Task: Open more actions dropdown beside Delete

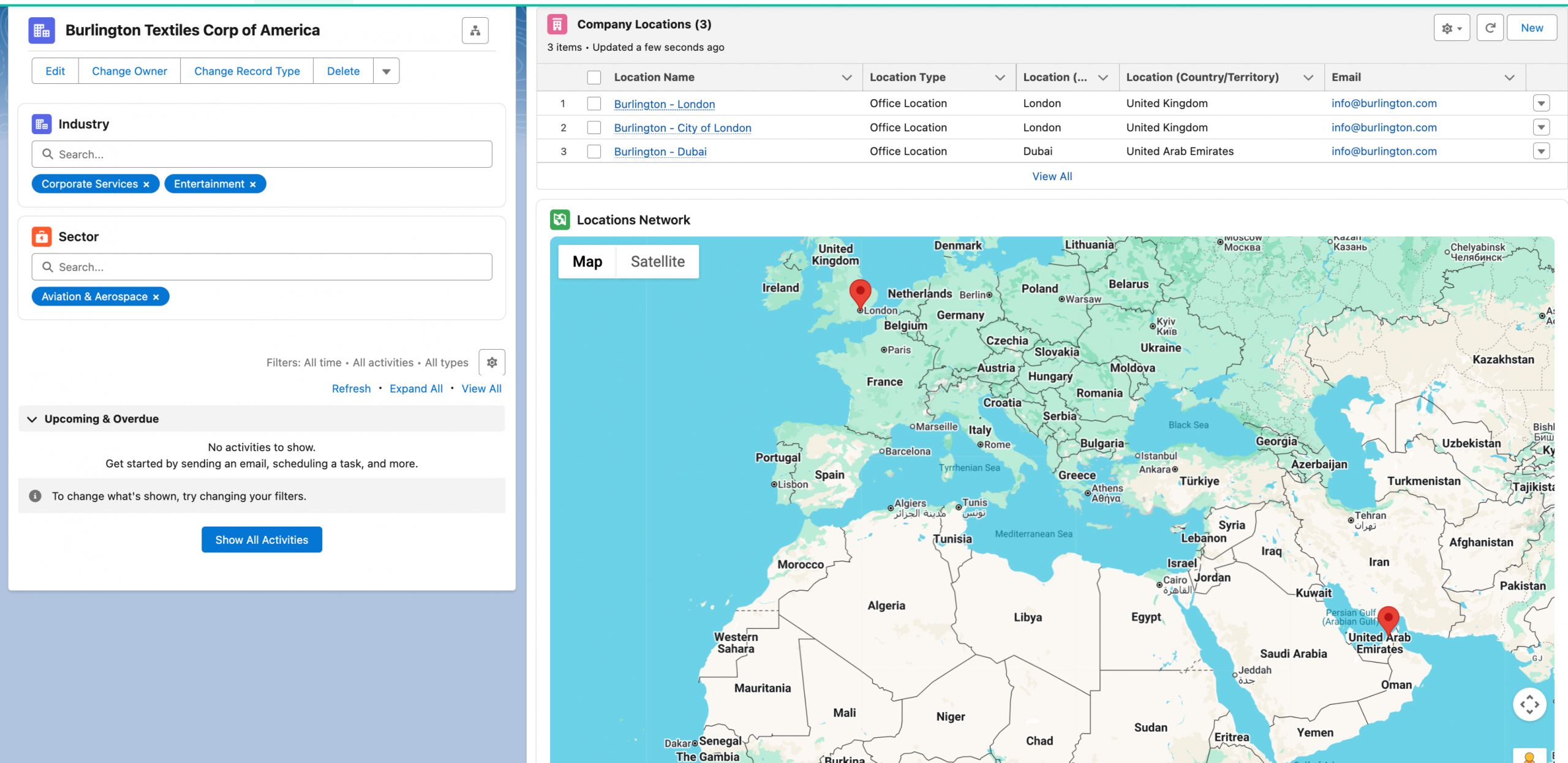Action: click(386, 71)
